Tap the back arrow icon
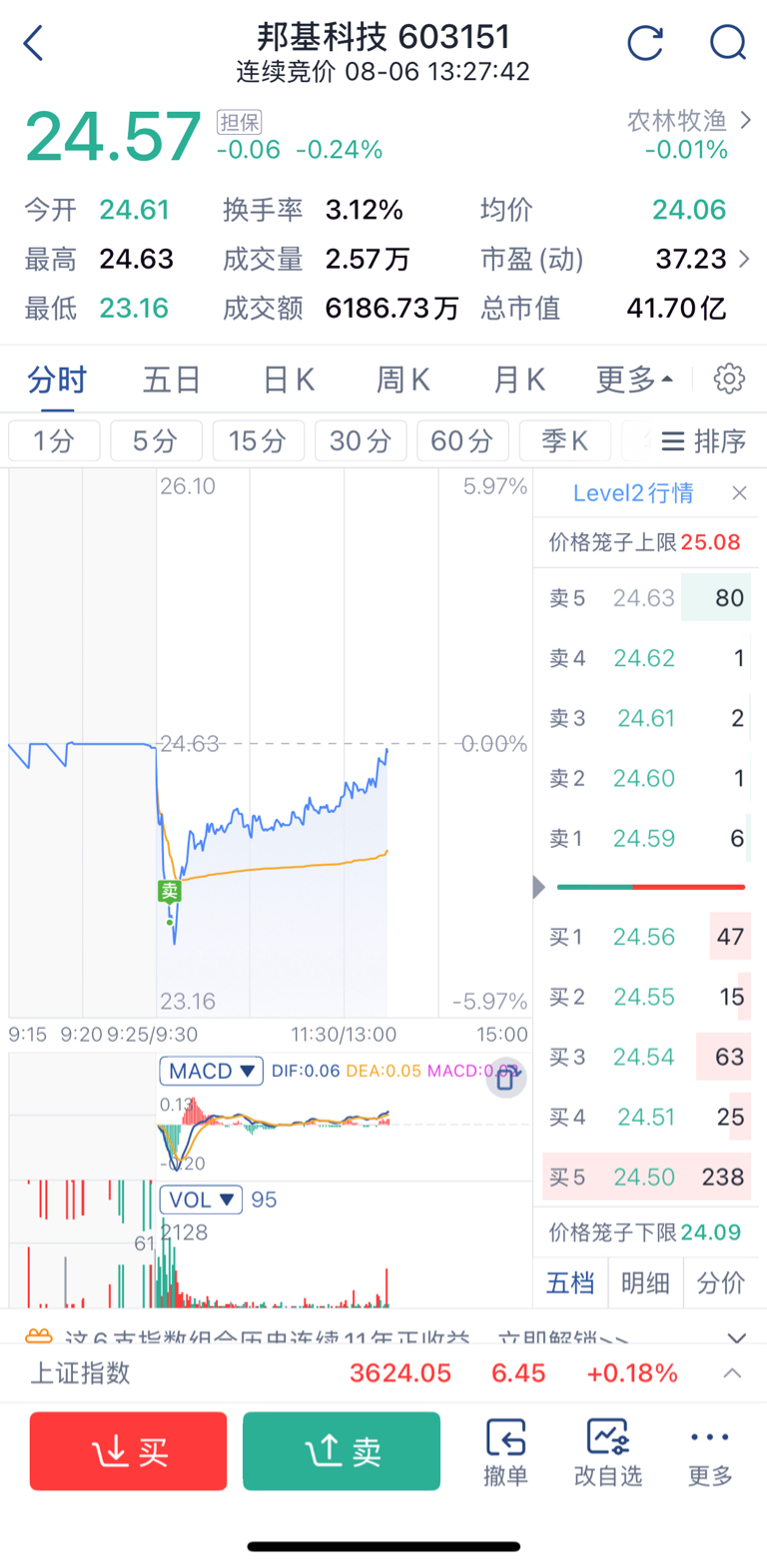This screenshot has height=1568, width=767. click(x=34, y=44)
